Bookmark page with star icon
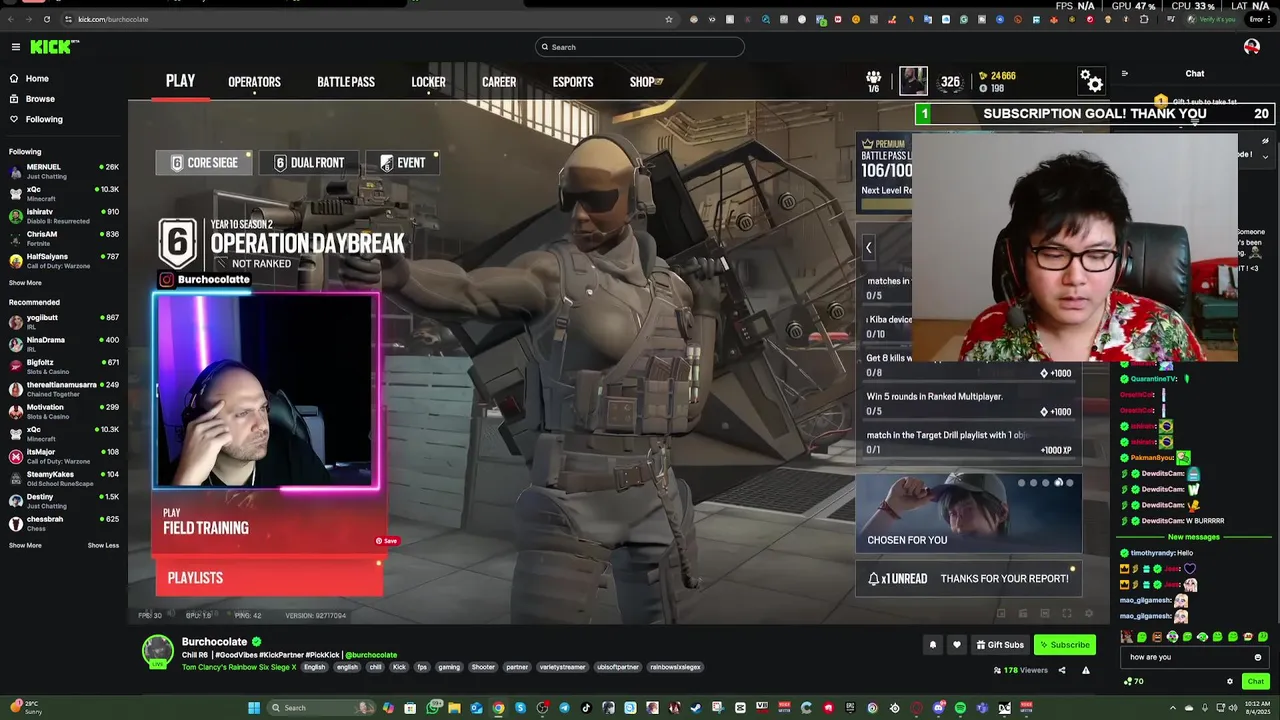Viewport: 1280px width, 720px height. tap(669, 19)
